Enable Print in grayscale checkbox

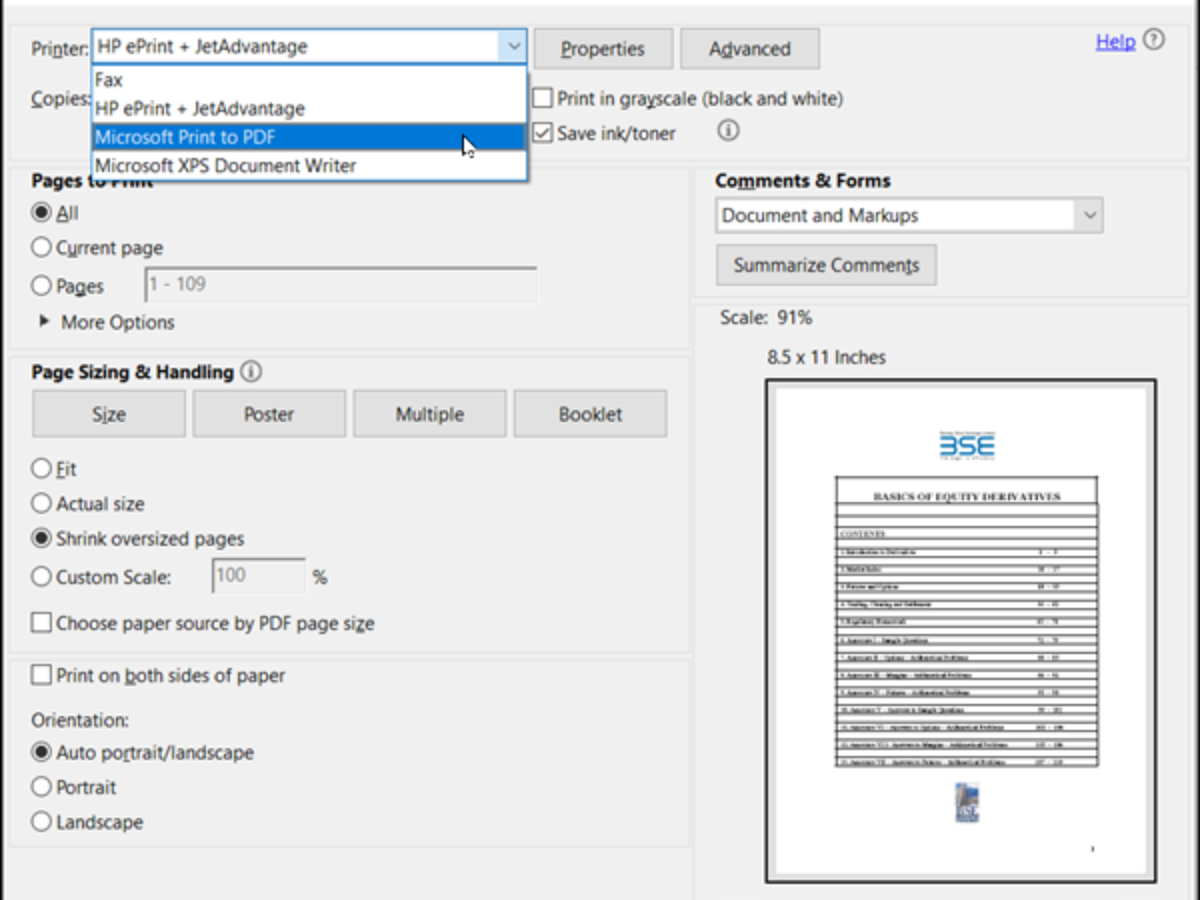point(542,98)
